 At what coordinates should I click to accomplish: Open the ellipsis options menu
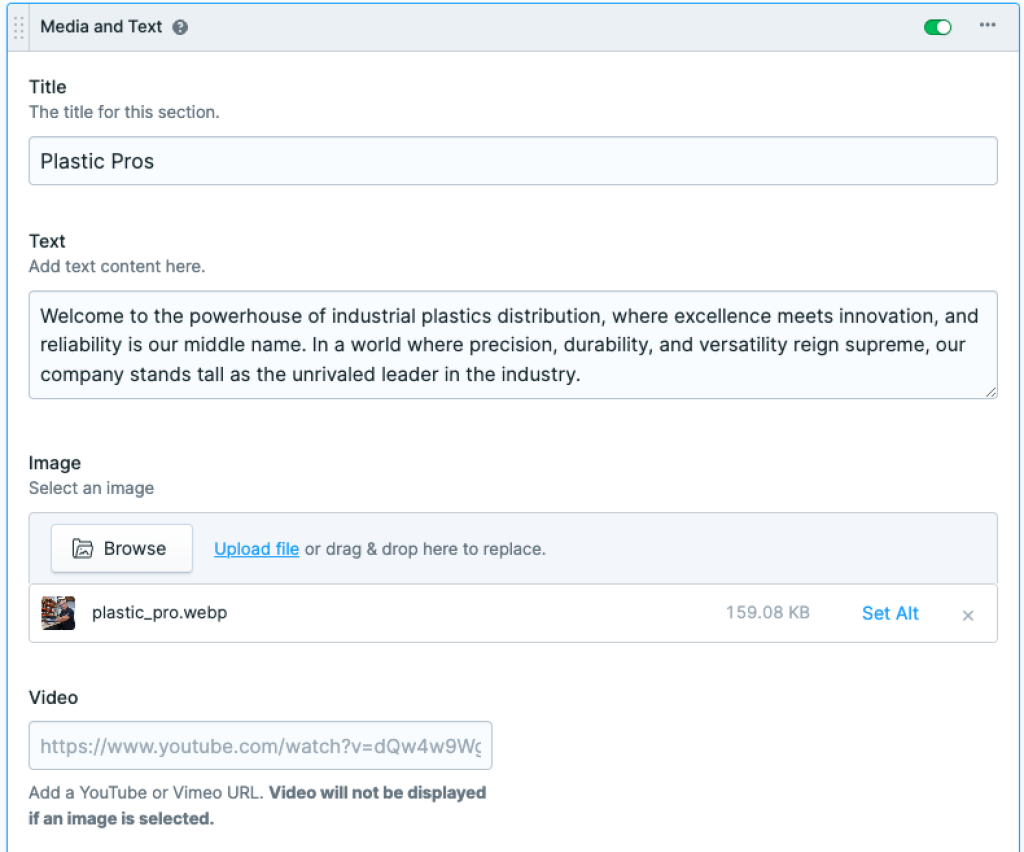pos(990,27)
